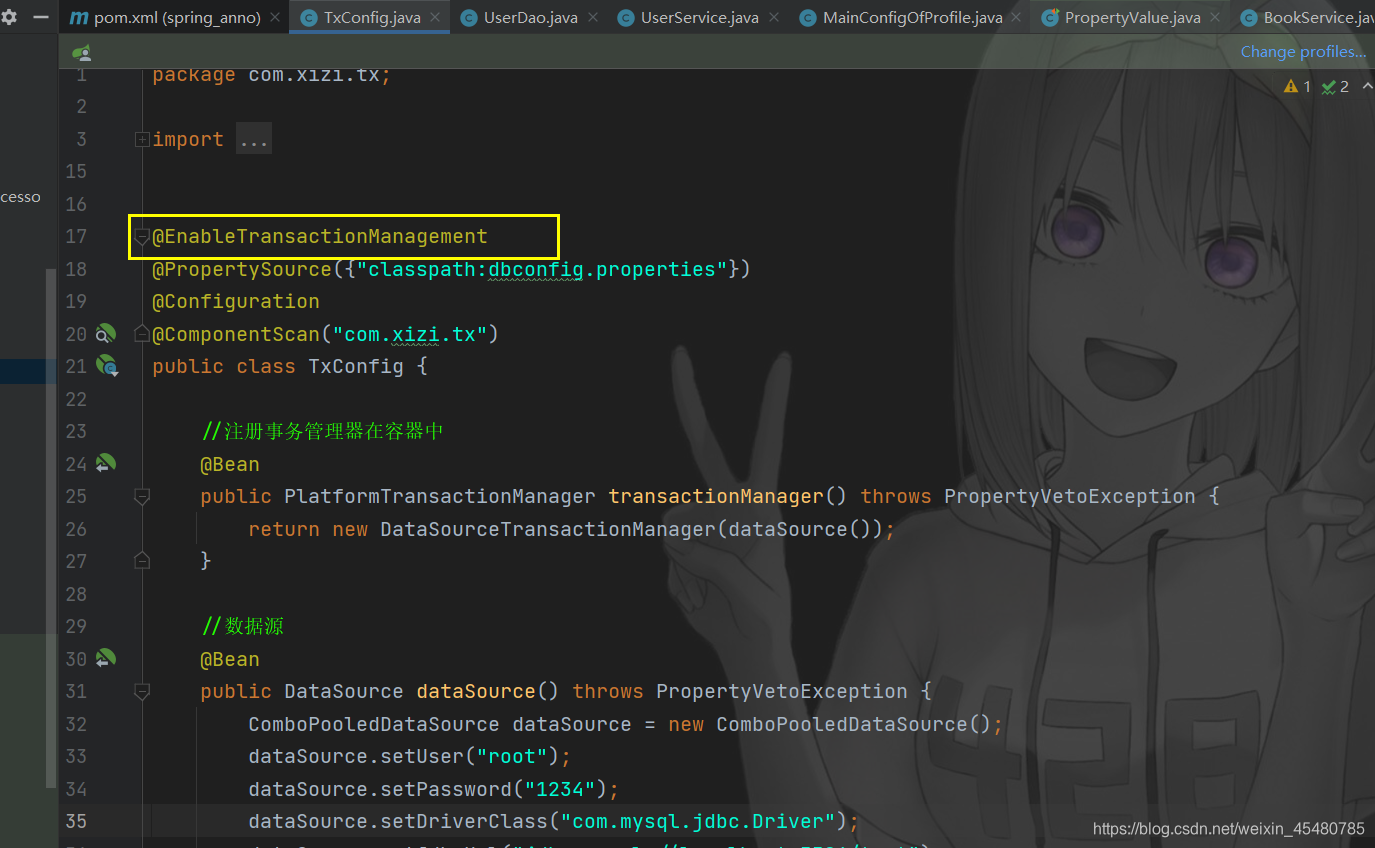This screenshot has width=1375, height=848.
Task: Collapse annotations fold marker on line 17
Action: tap(142, 236)
